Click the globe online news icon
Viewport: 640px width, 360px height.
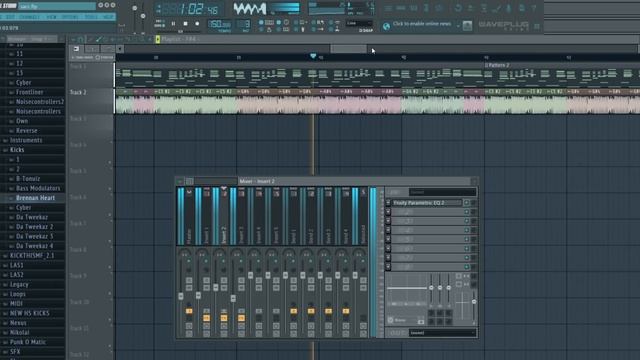(386, 26)
